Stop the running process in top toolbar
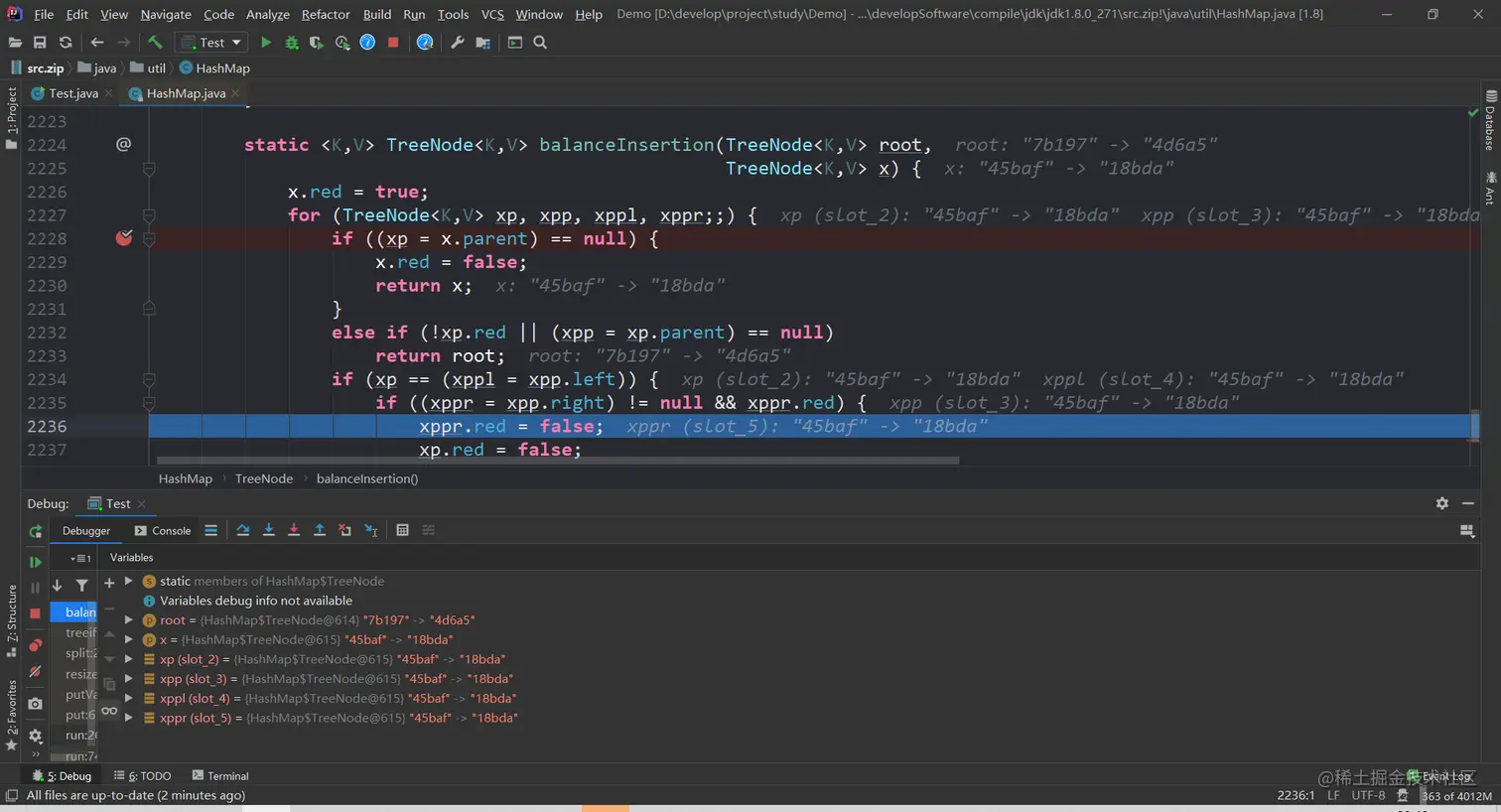1501x812 pixels. (393, 43)
